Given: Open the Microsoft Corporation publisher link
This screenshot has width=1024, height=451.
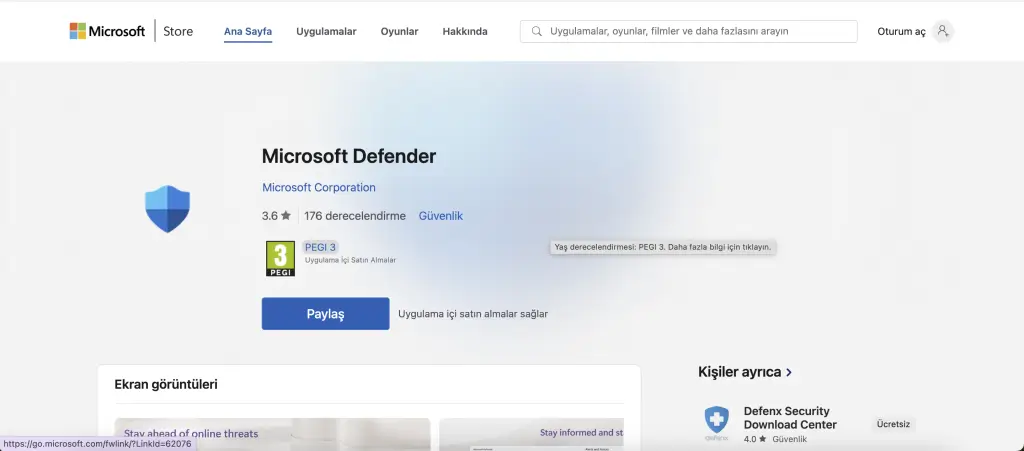Looking at the screenshot, I should tap(319, 187).
